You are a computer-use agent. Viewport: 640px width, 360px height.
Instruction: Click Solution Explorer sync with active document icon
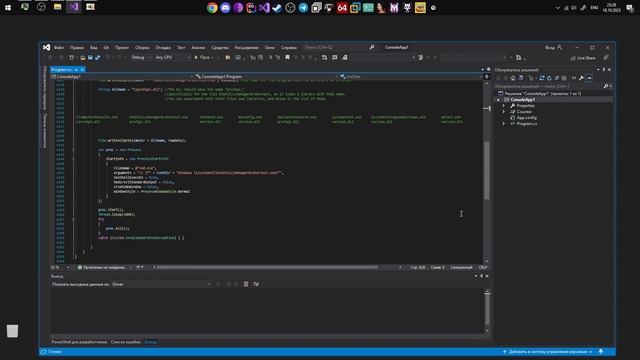coord(542,78)
